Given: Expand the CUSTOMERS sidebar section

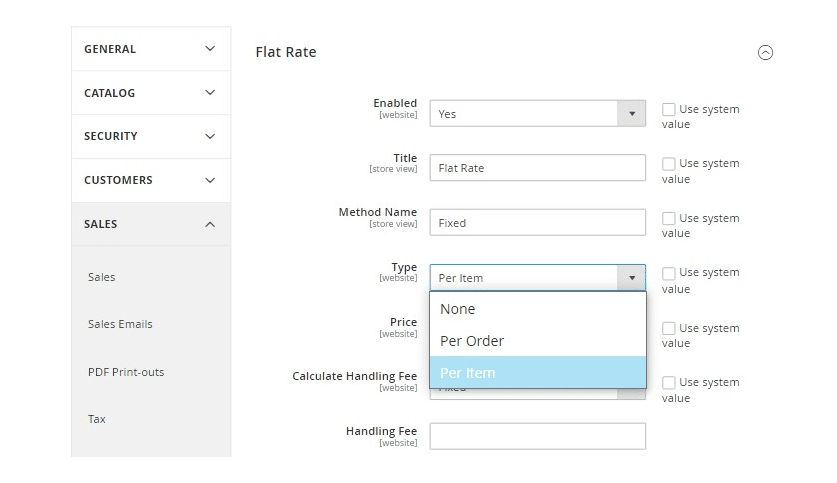Looking at the screenshot, I should pos(151,180).
